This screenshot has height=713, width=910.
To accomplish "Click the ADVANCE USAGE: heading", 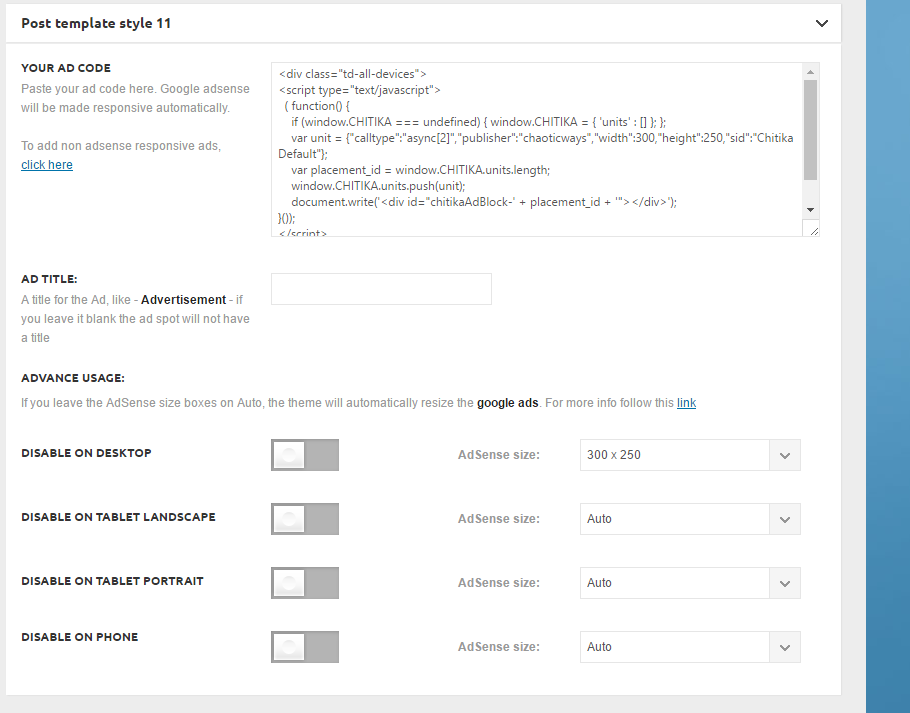I will (73, 378).
